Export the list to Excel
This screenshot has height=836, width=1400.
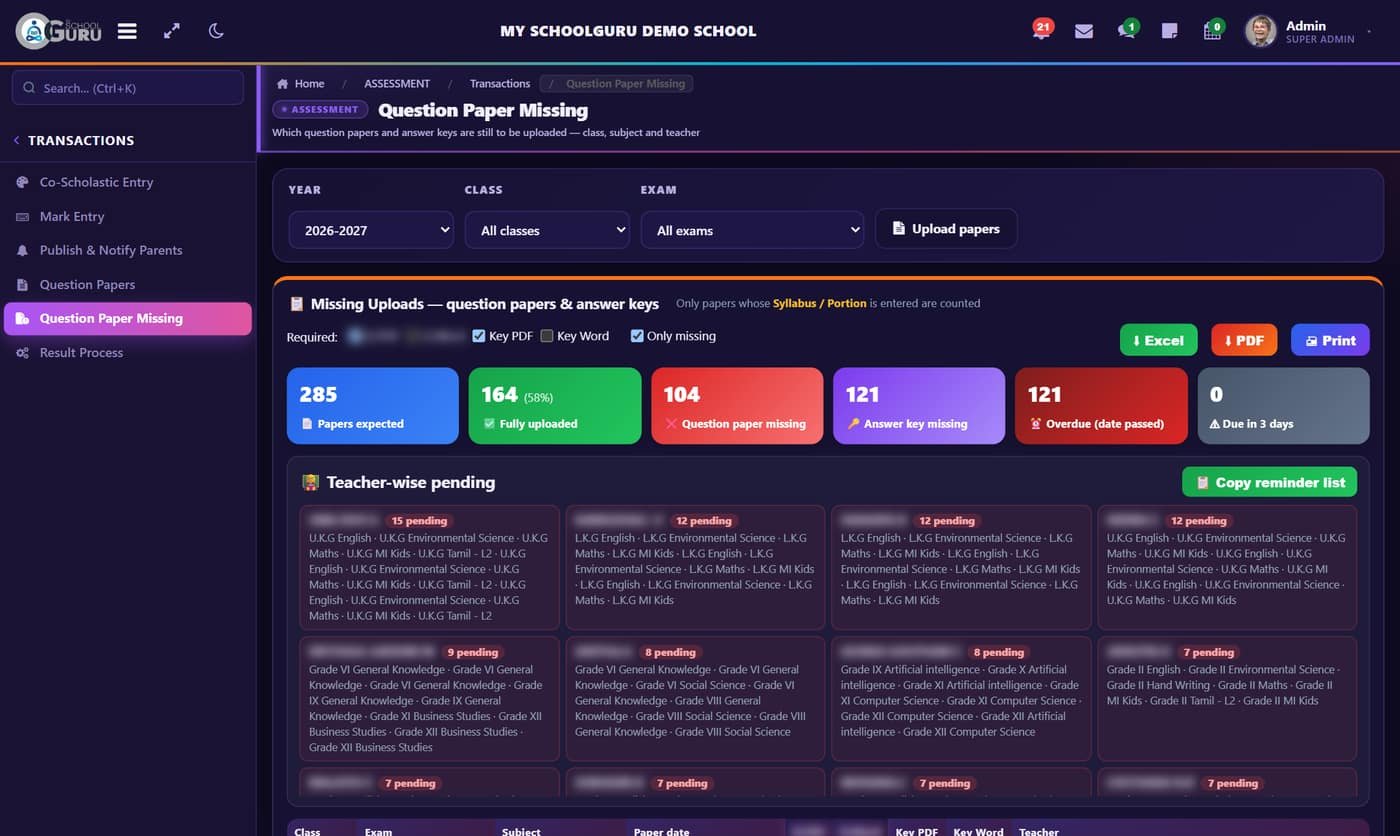pyautogui.click(x=1158, y=340)
